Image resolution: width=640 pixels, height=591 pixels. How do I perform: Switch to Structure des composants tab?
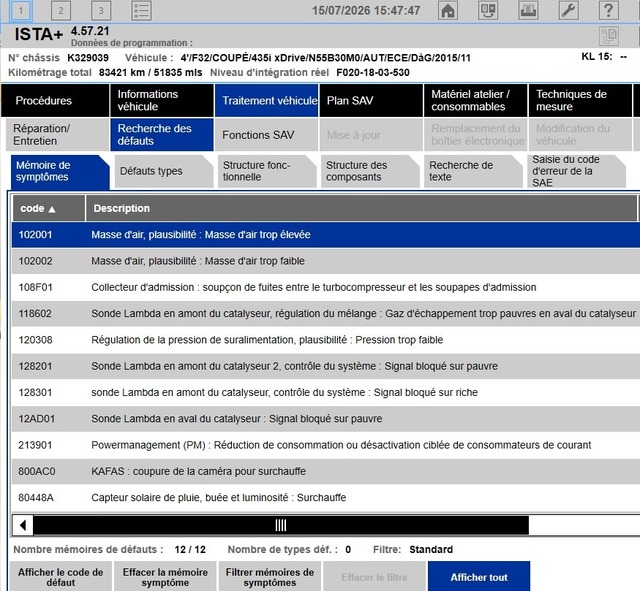pos(370,171)
